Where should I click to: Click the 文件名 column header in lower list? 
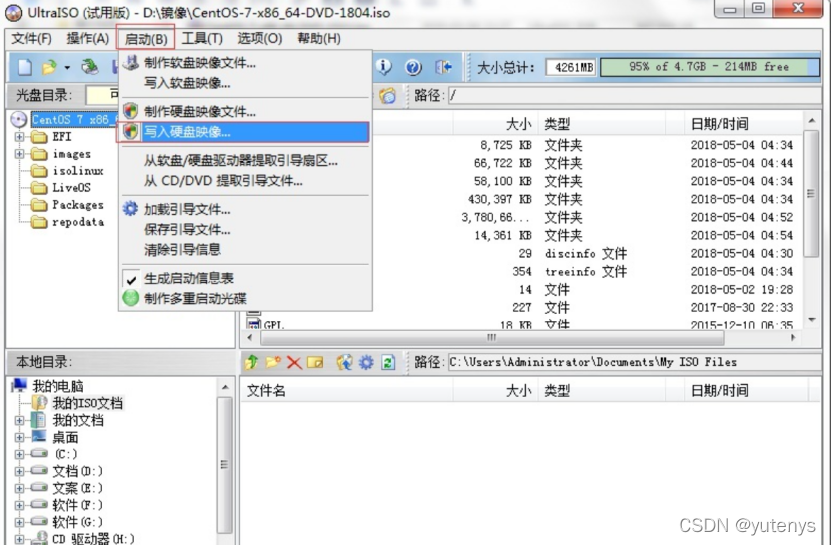tap(347, 391)
